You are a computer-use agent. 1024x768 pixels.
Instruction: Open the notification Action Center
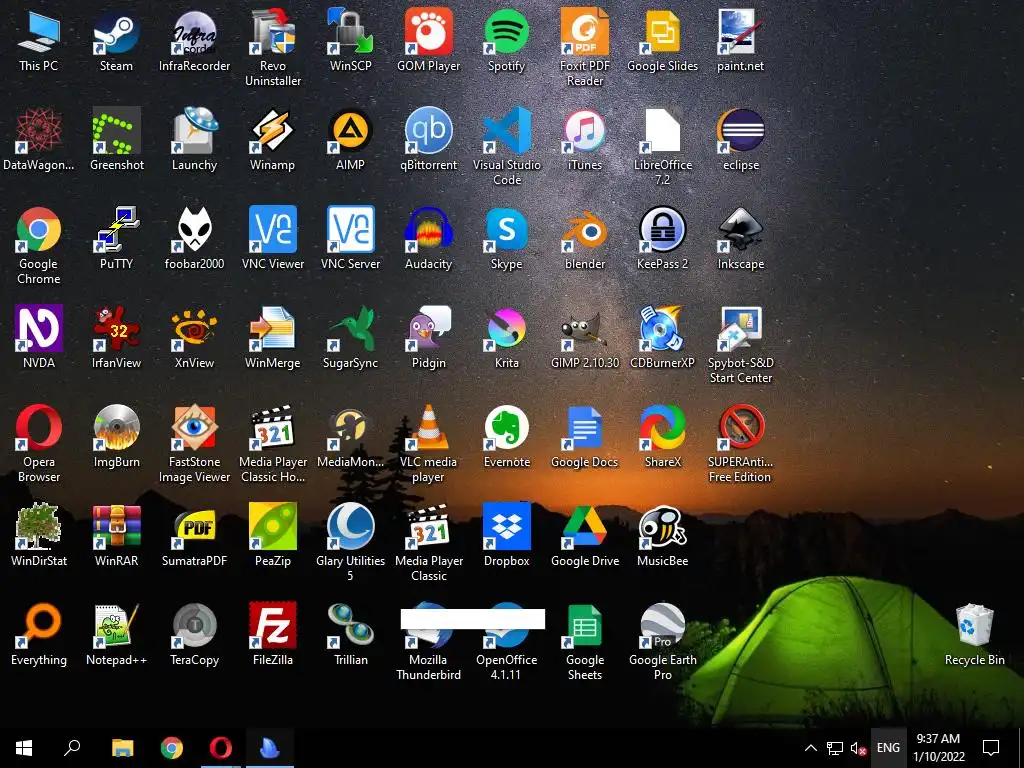(x=991, y=747)
